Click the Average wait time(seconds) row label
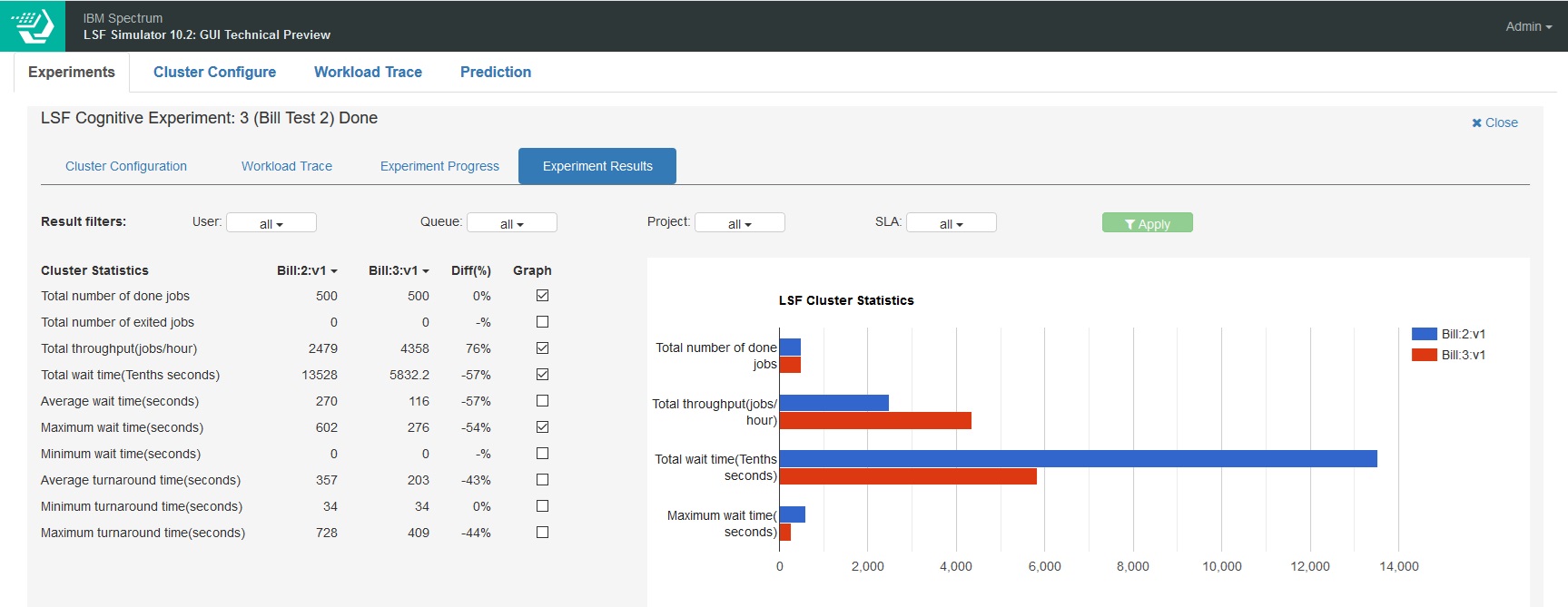This screenshot has width=1568, height=607. click(x=120, y=401)
